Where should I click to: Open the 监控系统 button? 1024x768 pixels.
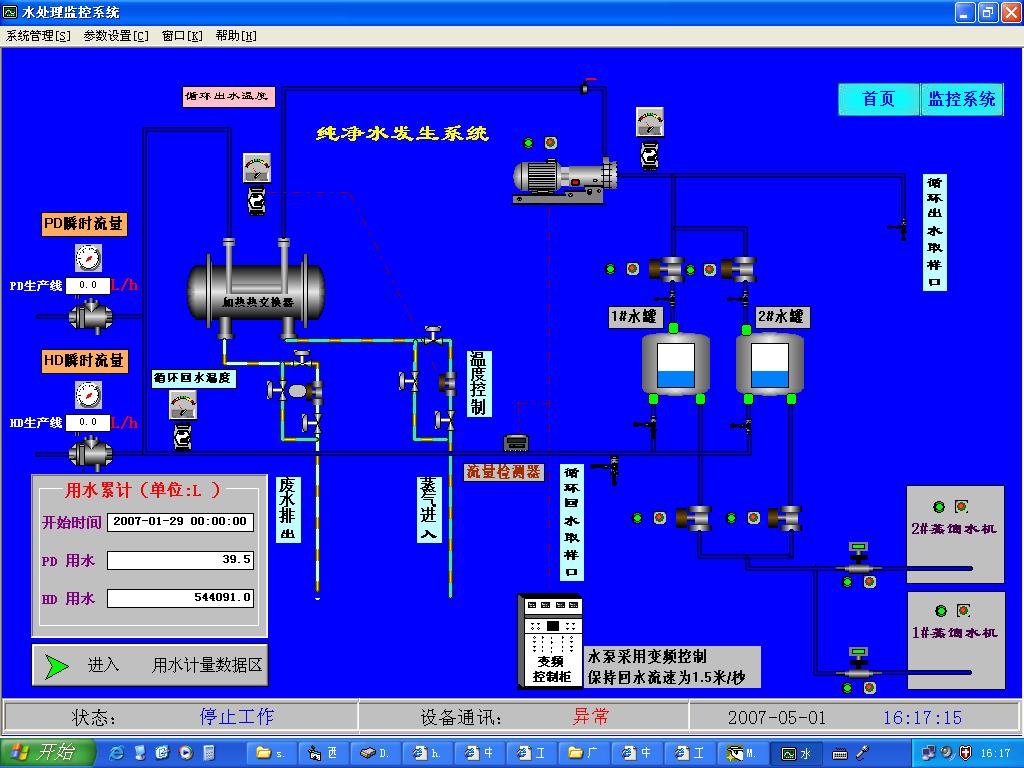click(962, 99)
